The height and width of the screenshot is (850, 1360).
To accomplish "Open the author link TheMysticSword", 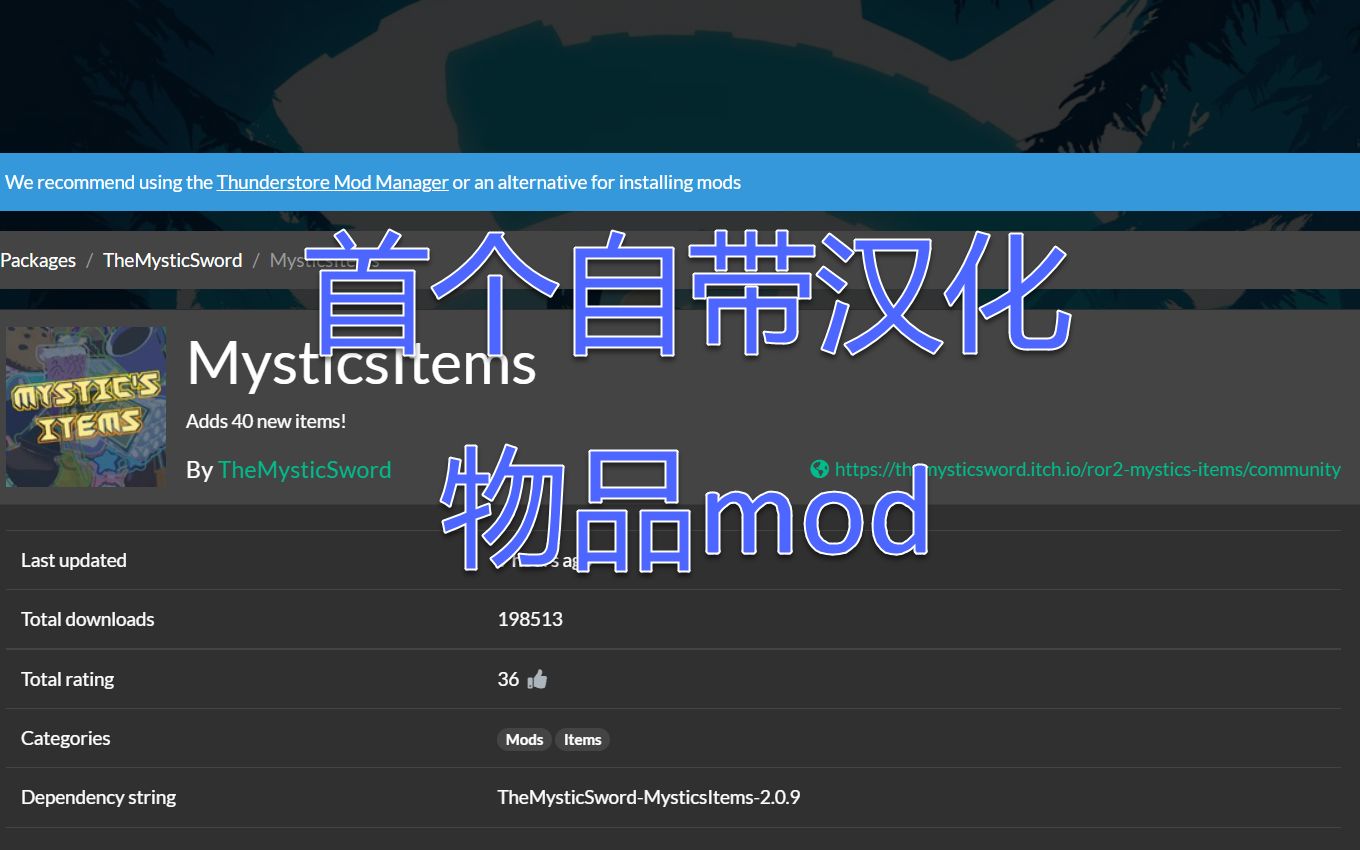I will 304,470.
